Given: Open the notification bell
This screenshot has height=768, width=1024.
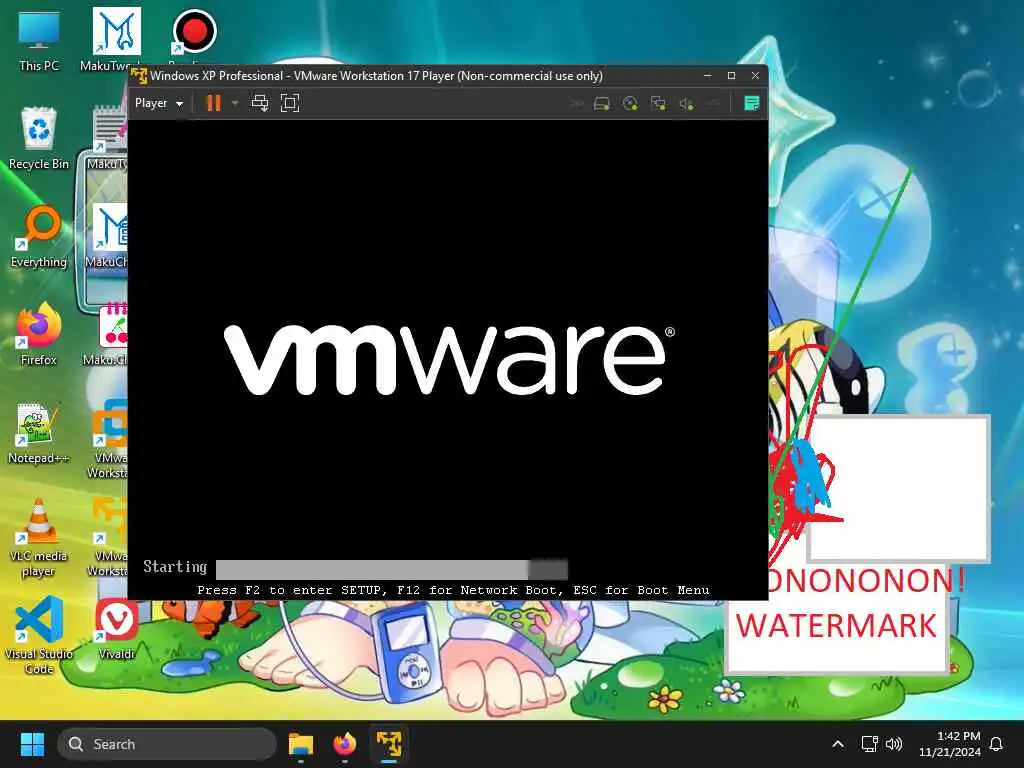Looking at the screenshot, I should click(997, 744).
